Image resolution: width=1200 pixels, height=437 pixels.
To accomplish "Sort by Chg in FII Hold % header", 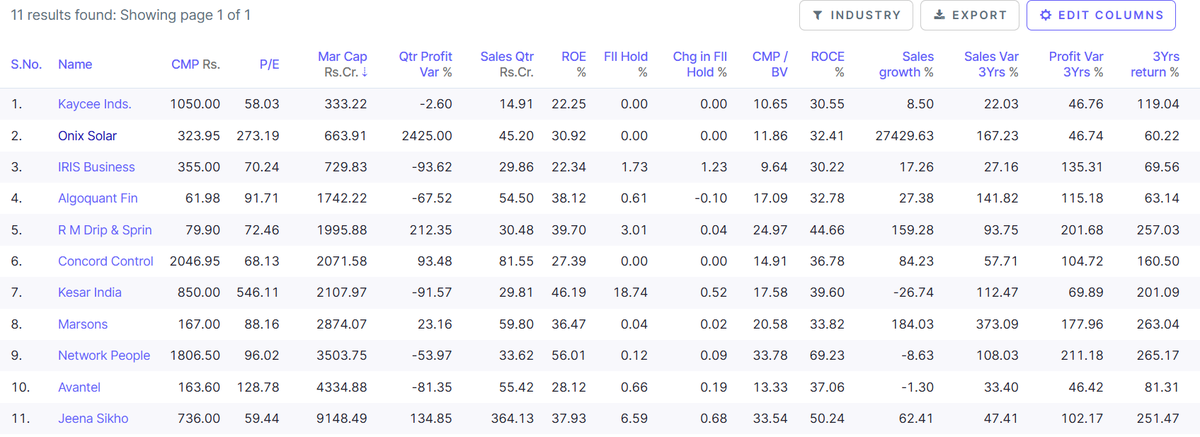I will pos(700,64).
